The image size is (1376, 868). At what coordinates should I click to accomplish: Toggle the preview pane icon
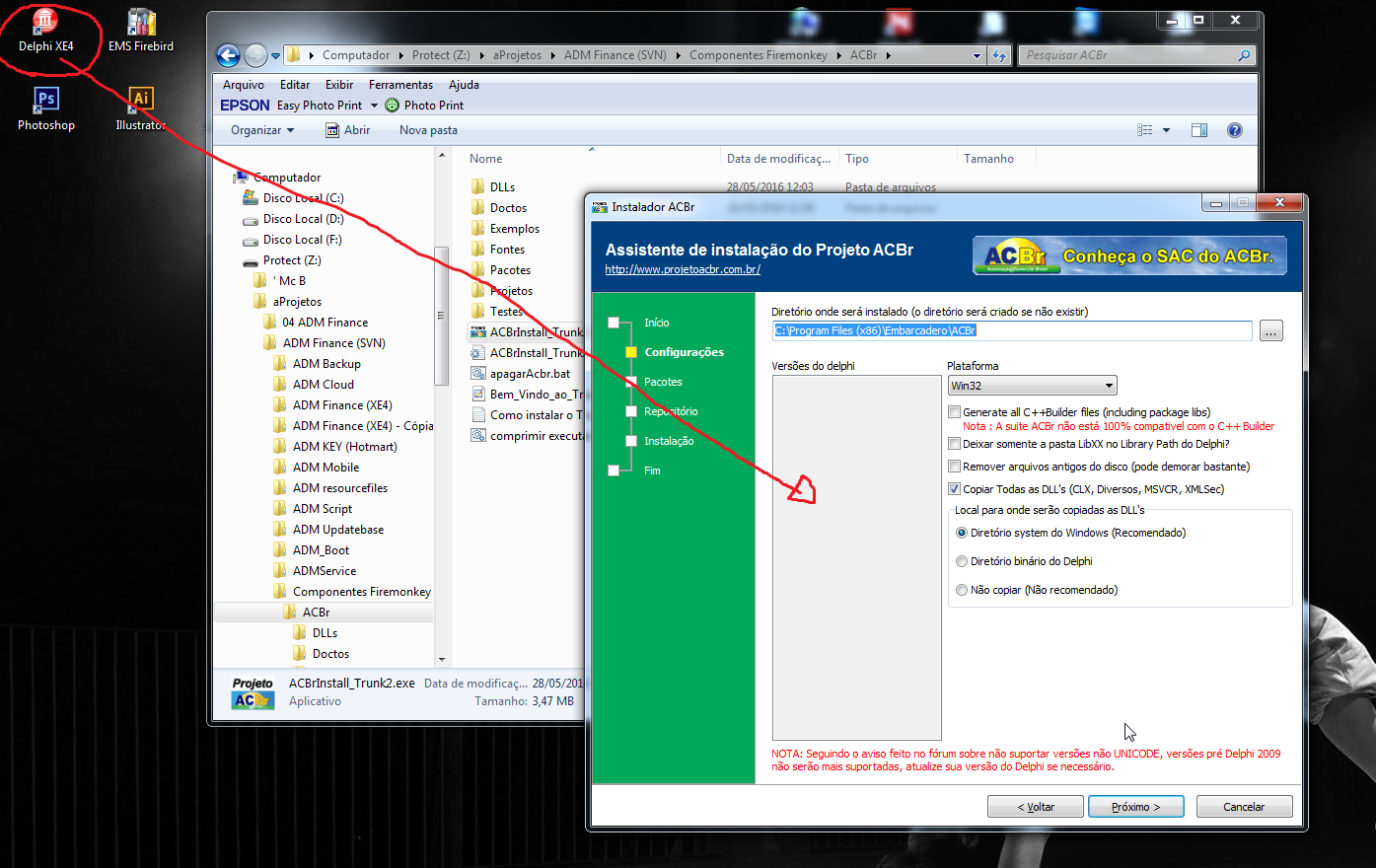(1199, 130)
